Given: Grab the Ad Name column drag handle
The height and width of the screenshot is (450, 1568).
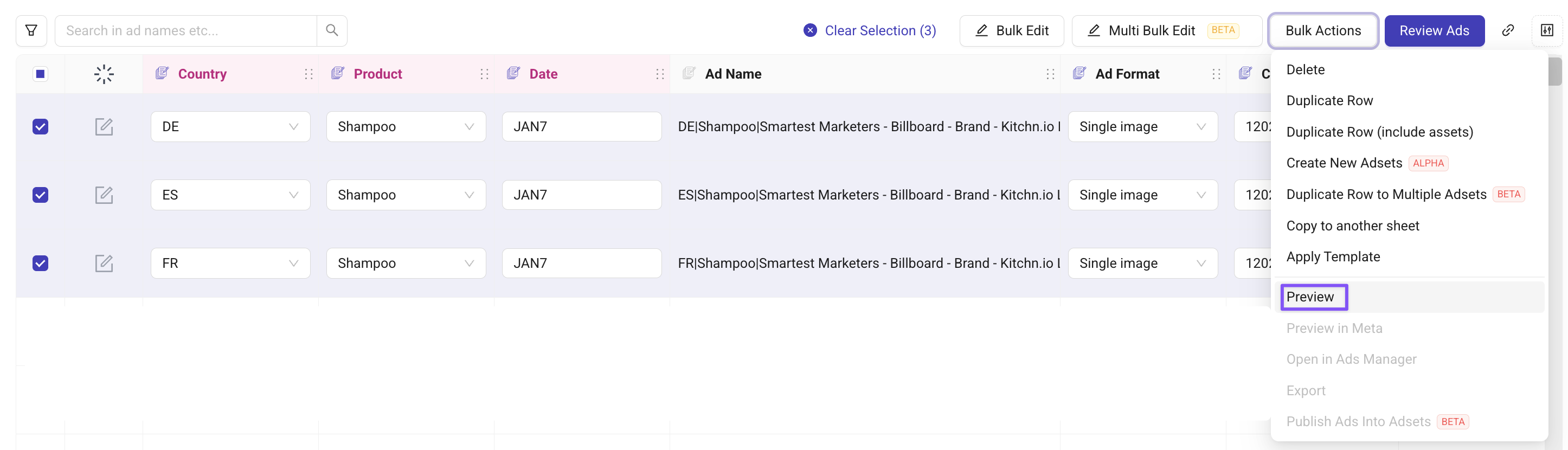Looking at the screenshot, I should 1050,74.
